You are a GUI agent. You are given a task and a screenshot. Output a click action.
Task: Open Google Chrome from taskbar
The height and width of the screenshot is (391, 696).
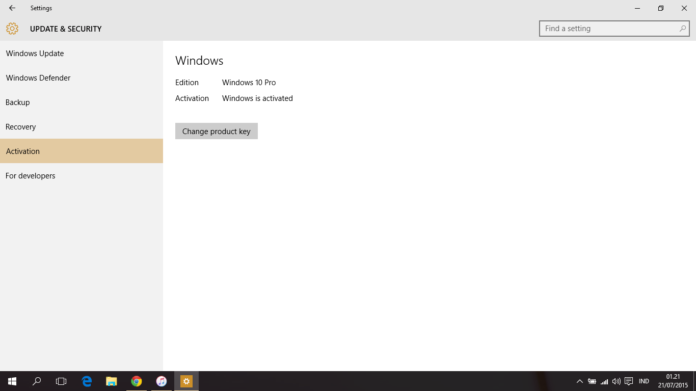[136, 381]
